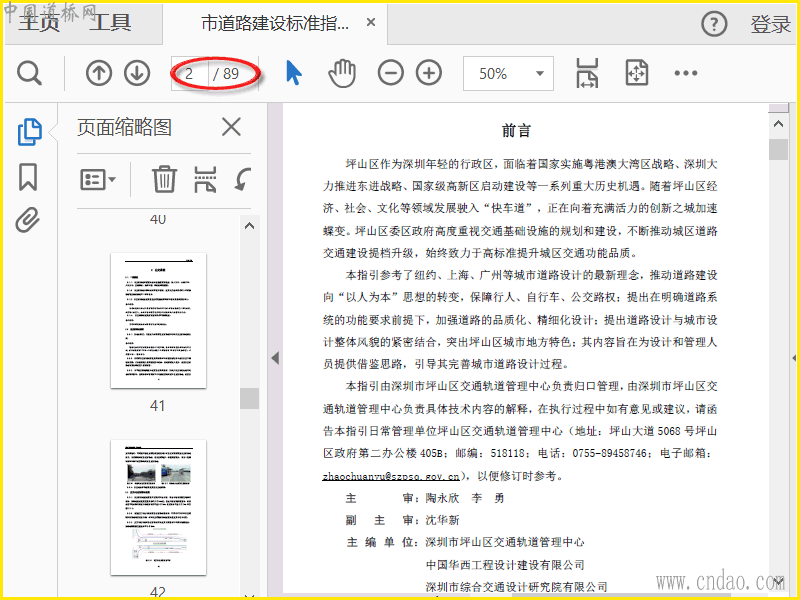Viewport: 800px width, 600px height.
Task: Click the print pages icon in thumbnails panel
Action: tap(205, 179)
